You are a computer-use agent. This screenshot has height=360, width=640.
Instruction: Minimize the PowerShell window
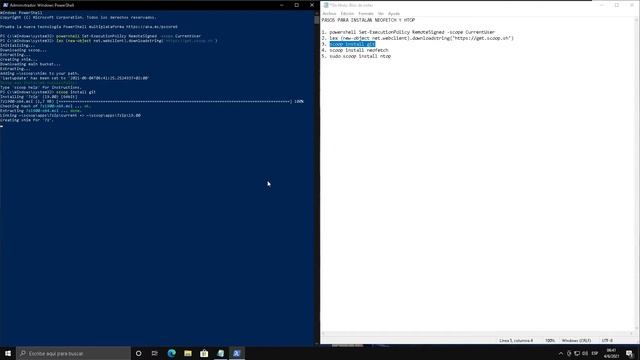pyautogui.click(x=282, y=5)
